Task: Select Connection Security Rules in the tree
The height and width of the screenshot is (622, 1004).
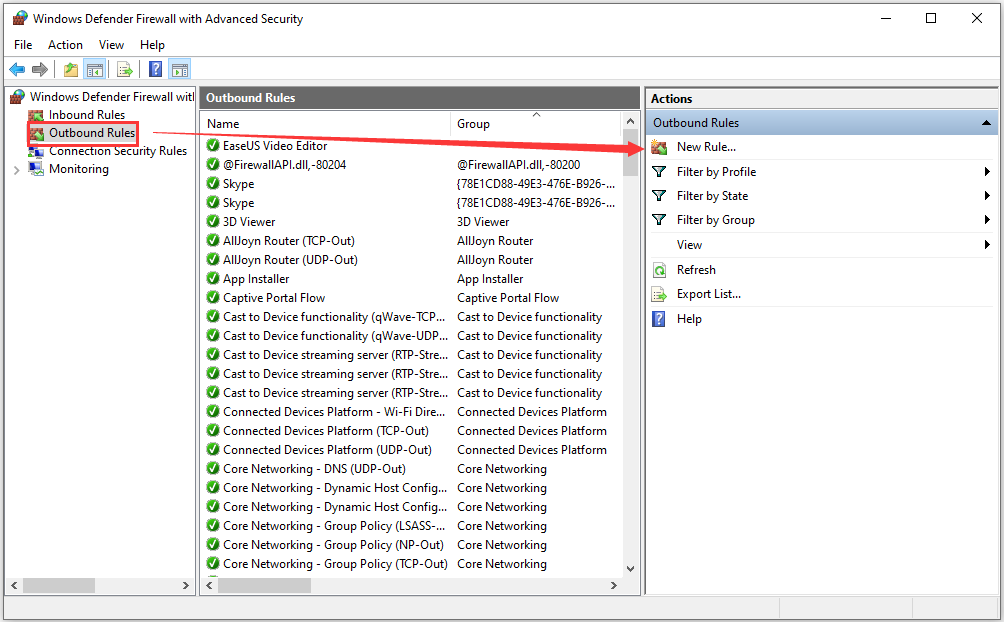Action: point(118,151)
